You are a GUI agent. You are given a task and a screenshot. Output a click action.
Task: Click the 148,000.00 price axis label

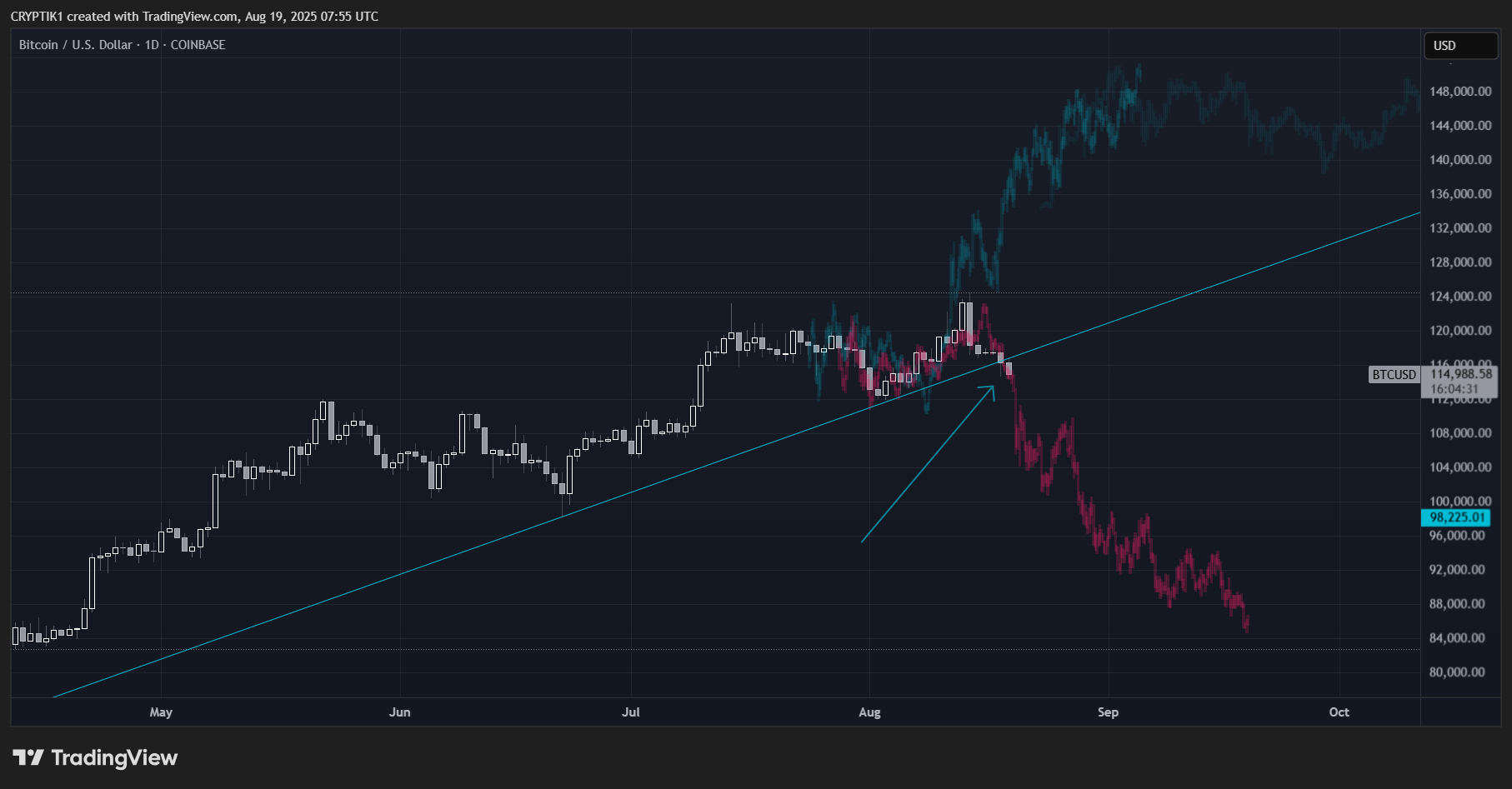point(1460,92)
